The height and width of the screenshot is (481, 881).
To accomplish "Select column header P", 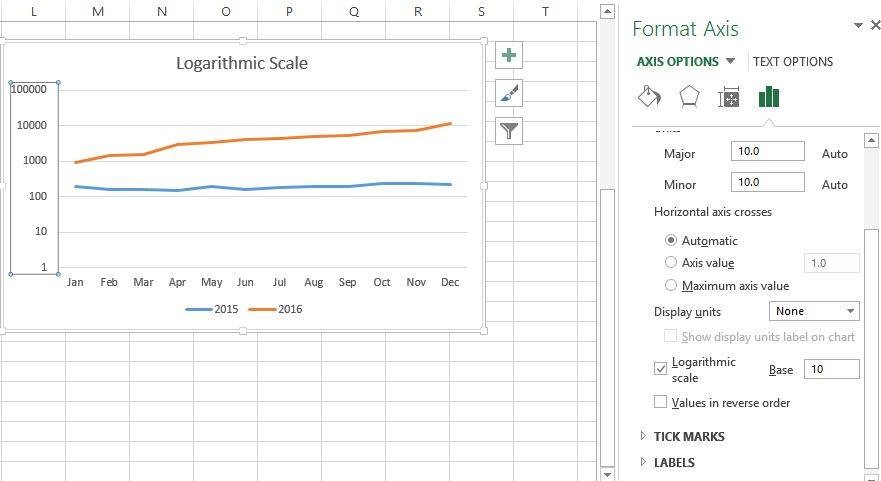I will point(289,11).
